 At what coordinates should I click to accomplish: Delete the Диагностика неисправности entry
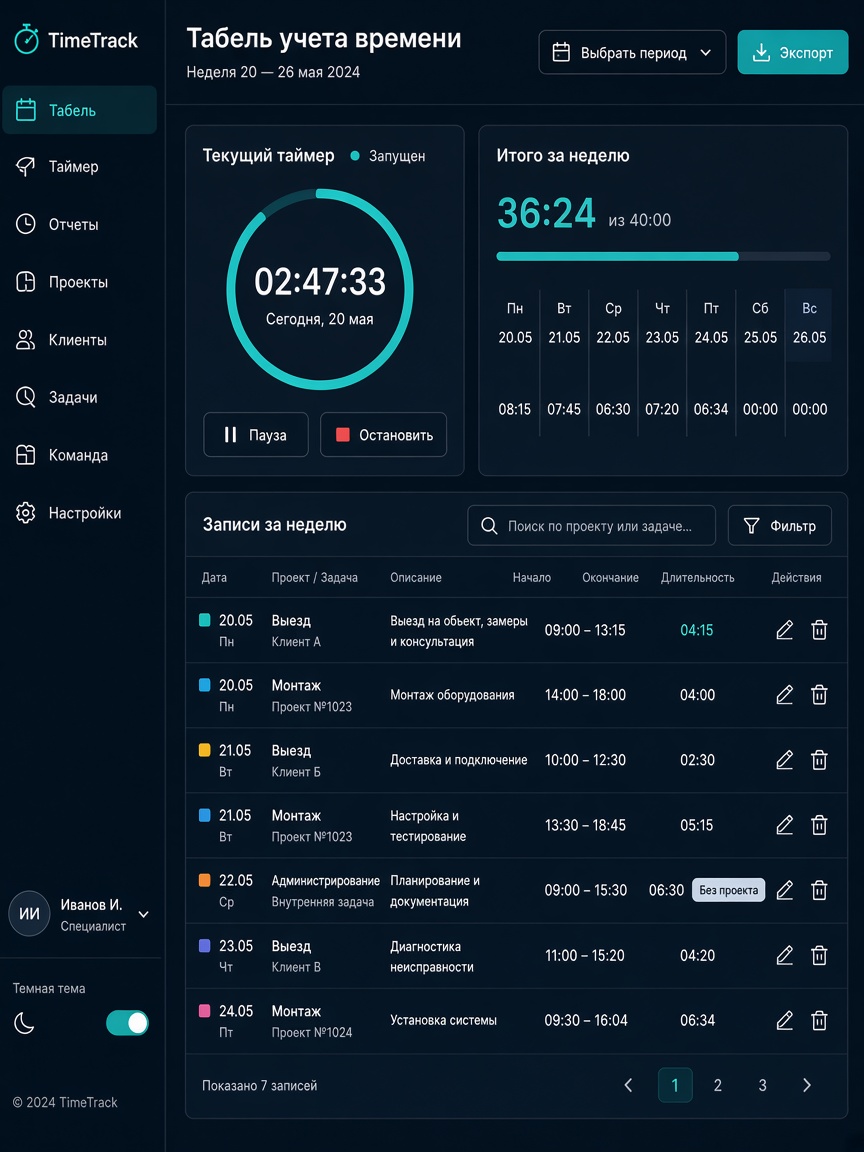point(819,955)
